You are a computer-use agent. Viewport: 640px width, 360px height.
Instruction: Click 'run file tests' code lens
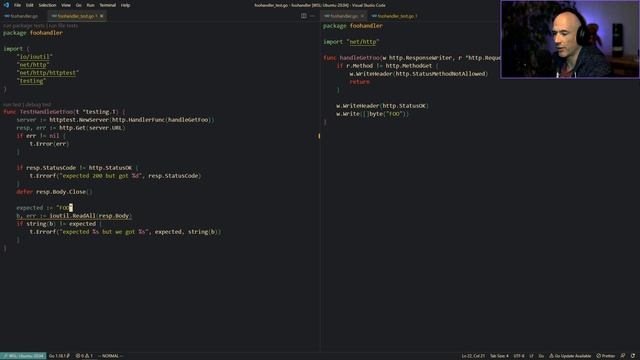[x=62, y=25]
